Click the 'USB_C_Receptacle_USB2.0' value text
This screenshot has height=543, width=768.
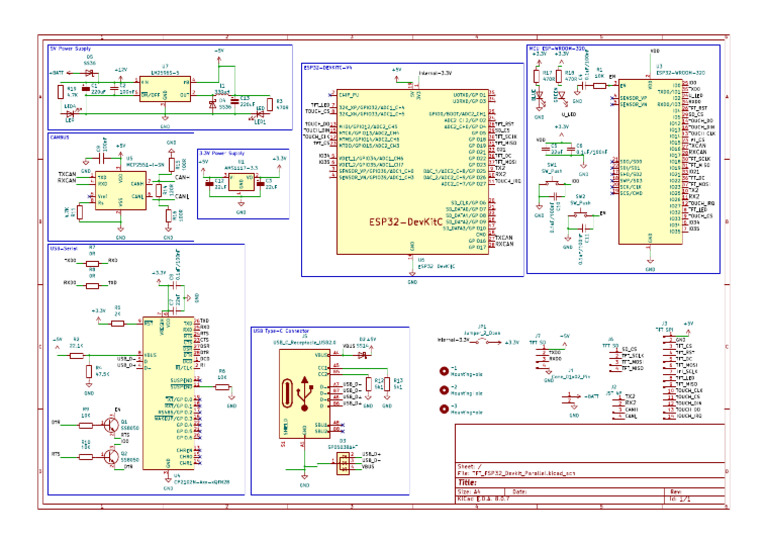click(x=305, y=343)
